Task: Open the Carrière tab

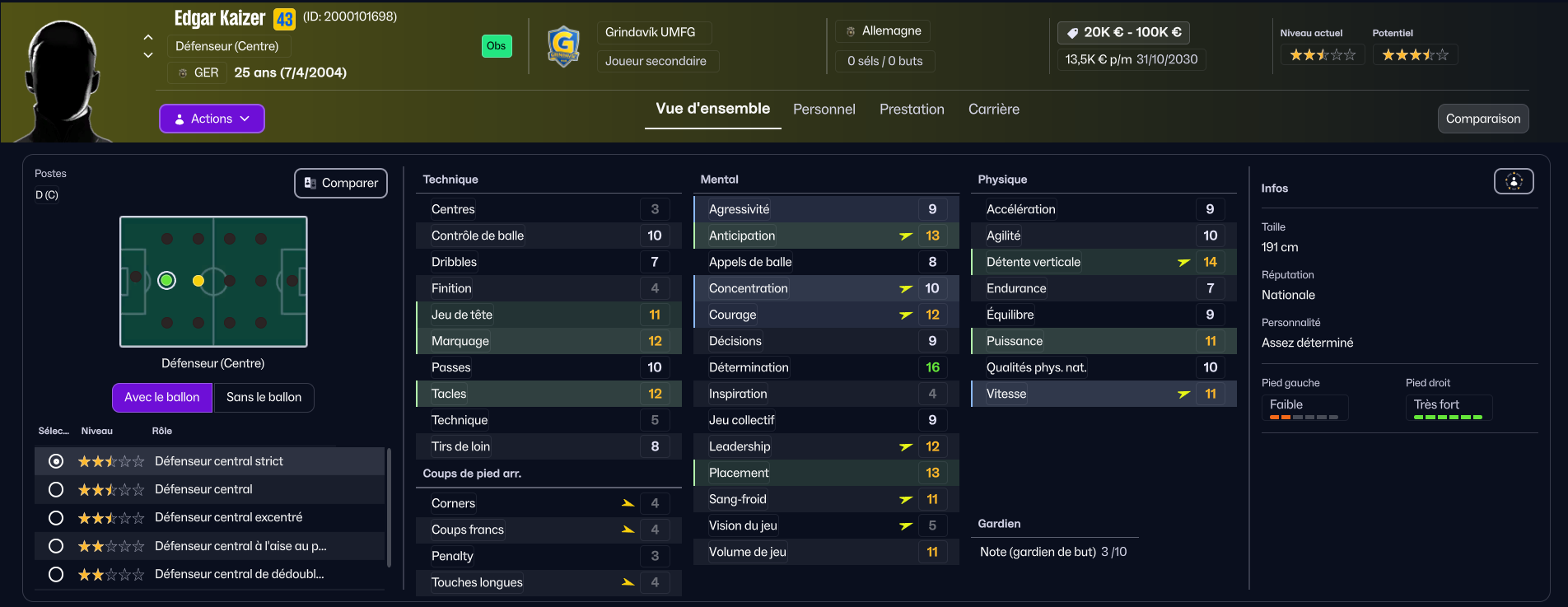Action: coord(993,109)
